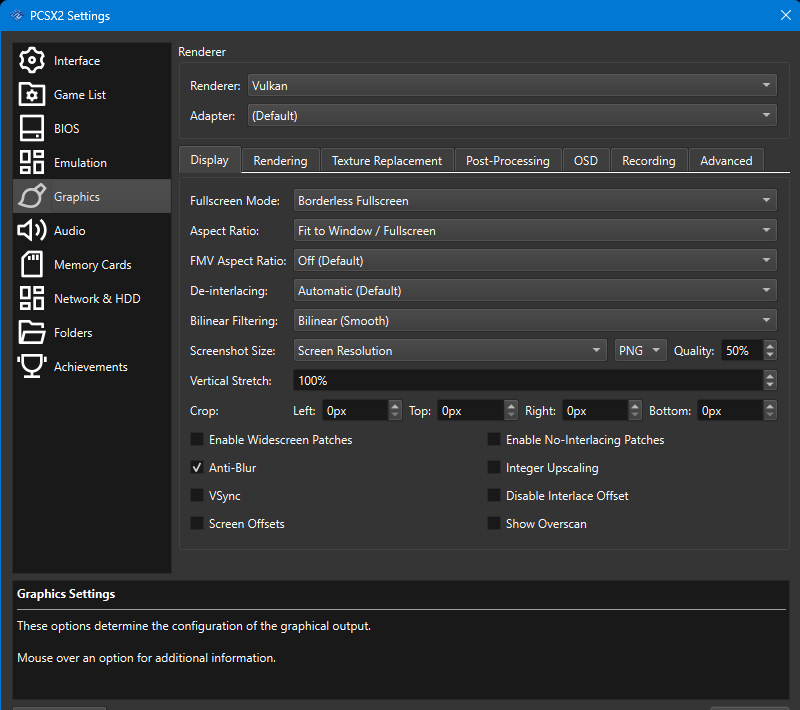Open Emulation settings icon
The image size is (800, 710).
[x=32, y=162]
